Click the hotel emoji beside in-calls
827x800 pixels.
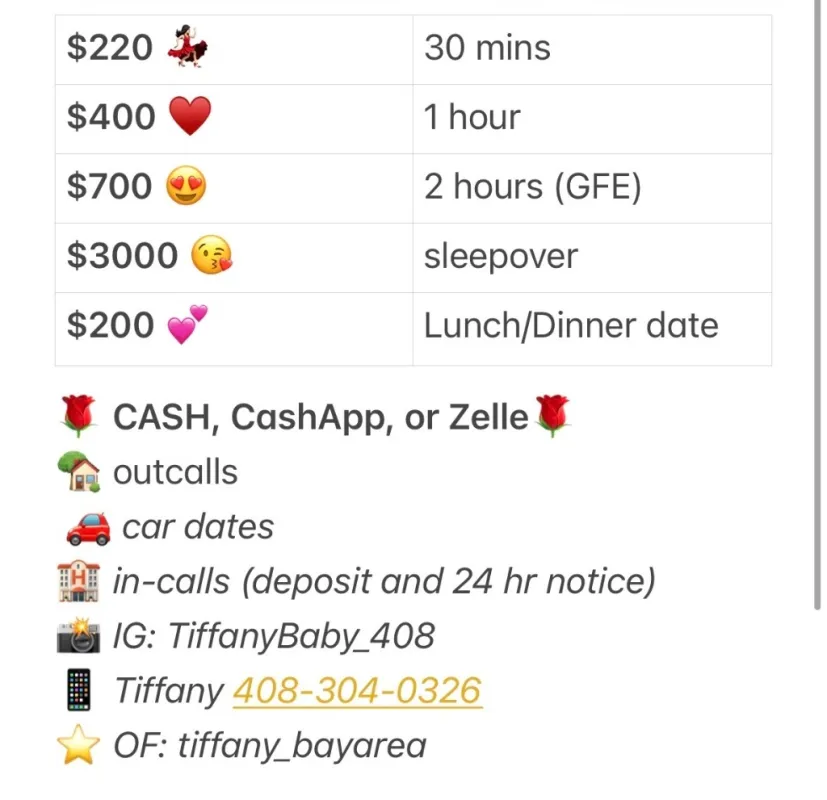[x=80, y=581]
